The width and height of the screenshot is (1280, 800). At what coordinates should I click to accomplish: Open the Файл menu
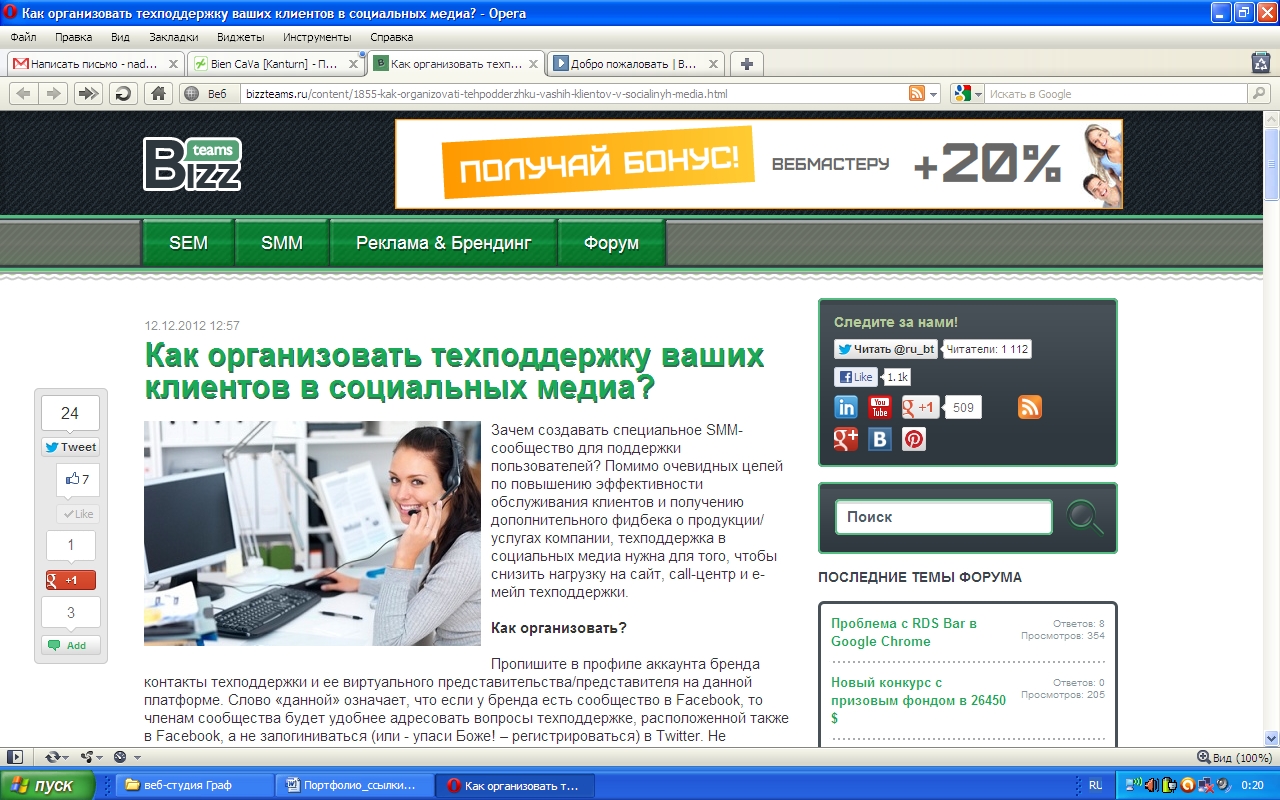(23, 37)
